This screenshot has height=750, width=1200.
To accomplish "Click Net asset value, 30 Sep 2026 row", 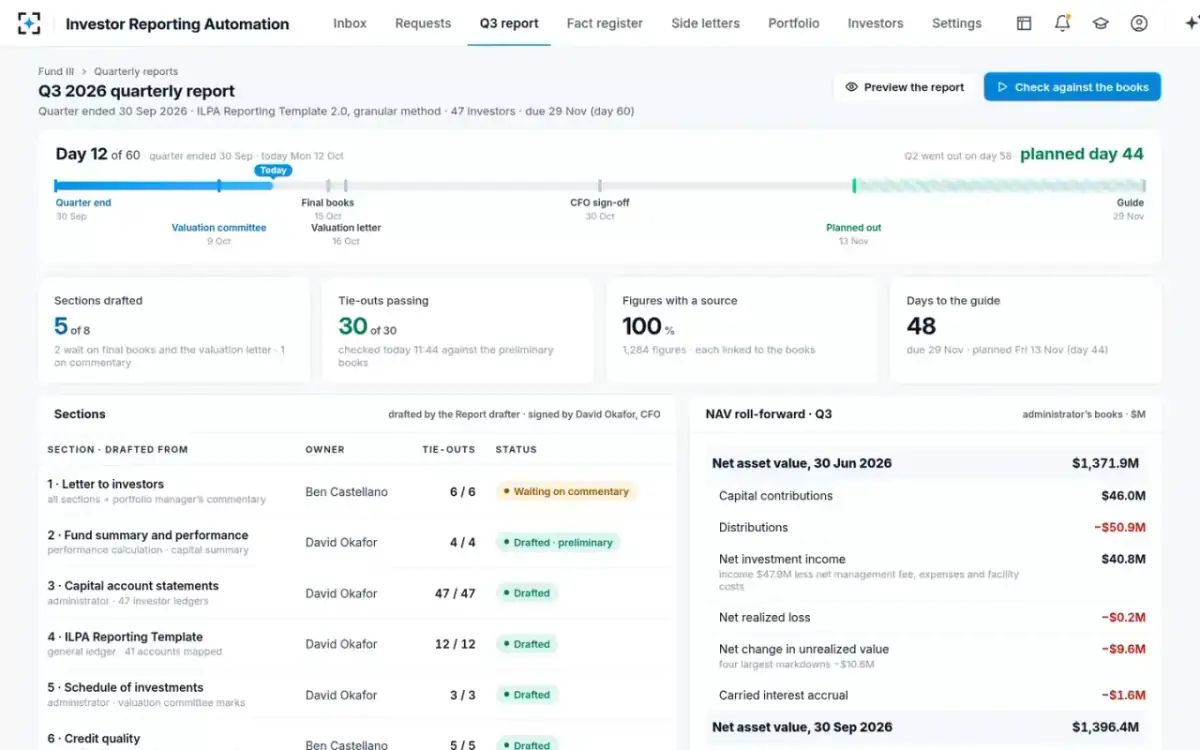I will pyautogui.click(x=925, y=727).
